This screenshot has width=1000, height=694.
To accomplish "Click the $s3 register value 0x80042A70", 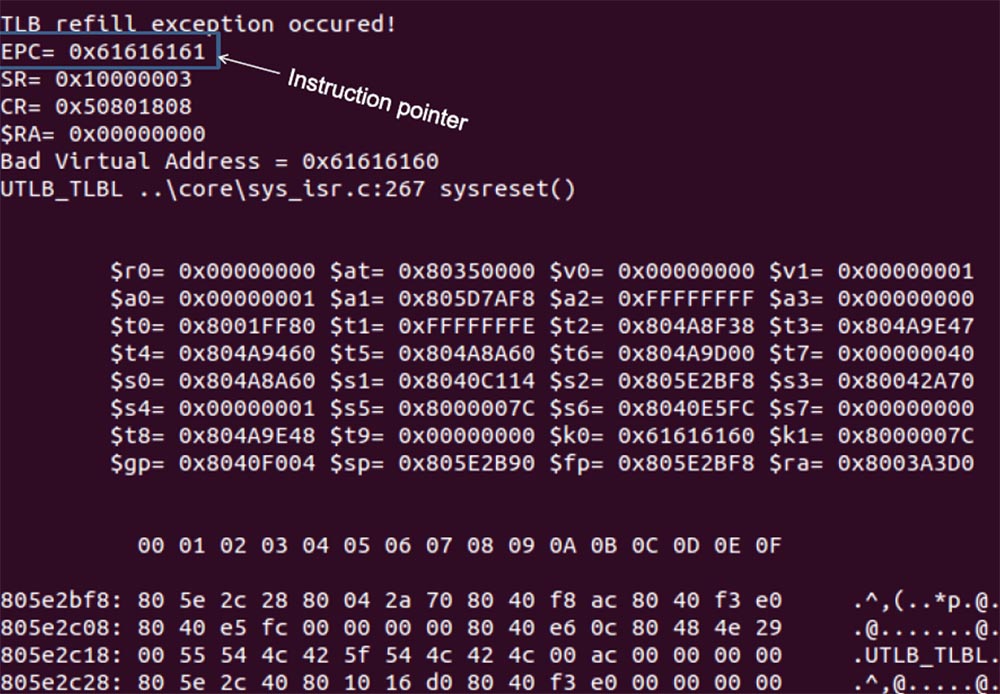I will click(905, 380).
